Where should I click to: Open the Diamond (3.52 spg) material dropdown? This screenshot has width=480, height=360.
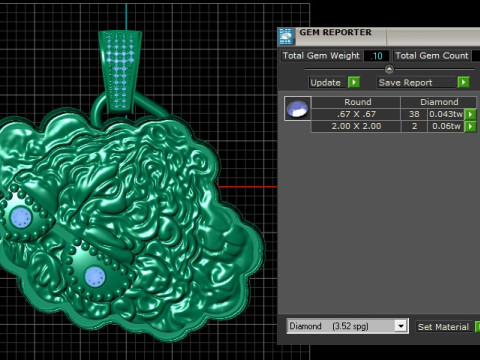(401, 326)
